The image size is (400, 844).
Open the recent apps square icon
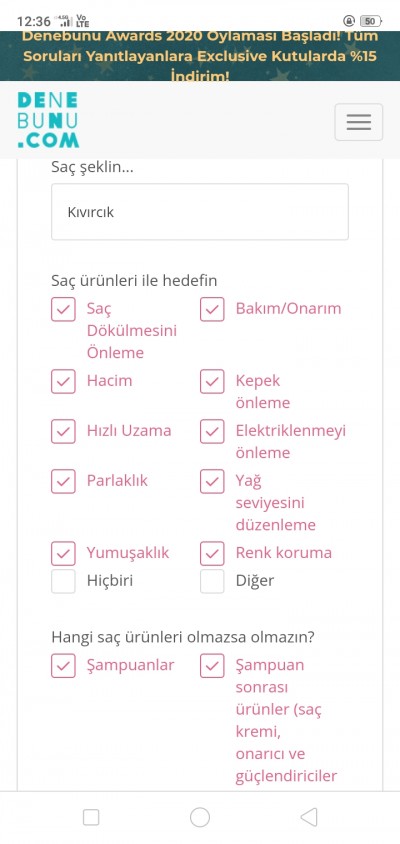(x=91, y=817)
